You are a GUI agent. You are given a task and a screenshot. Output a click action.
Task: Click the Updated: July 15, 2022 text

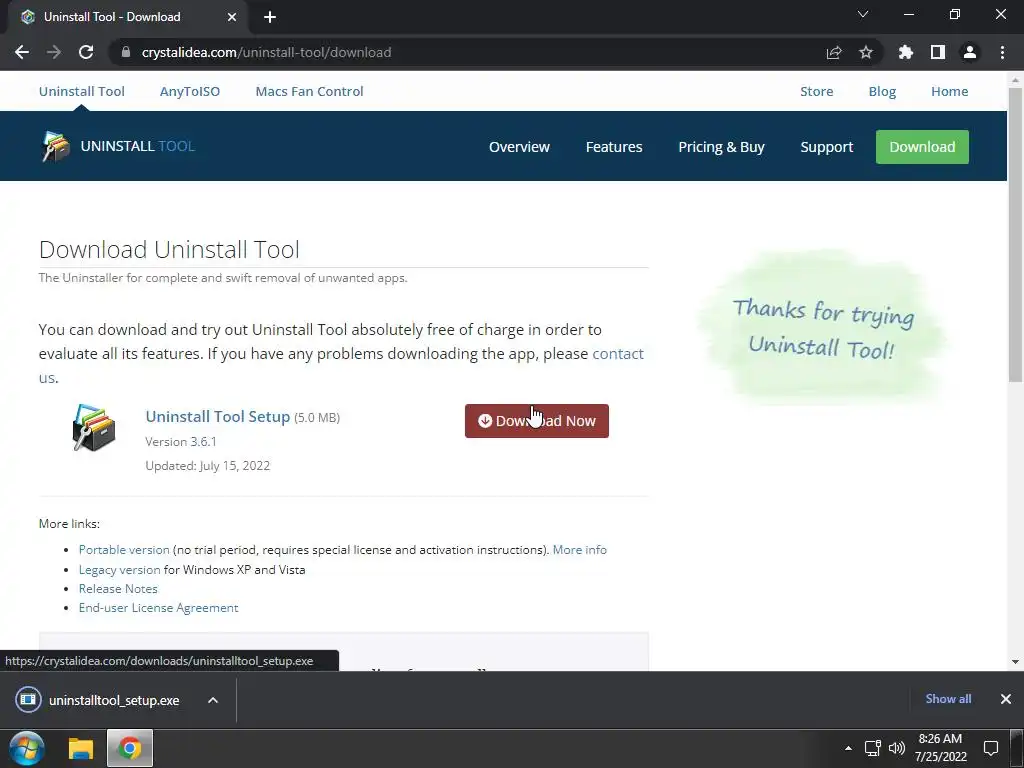click(208, 466)
